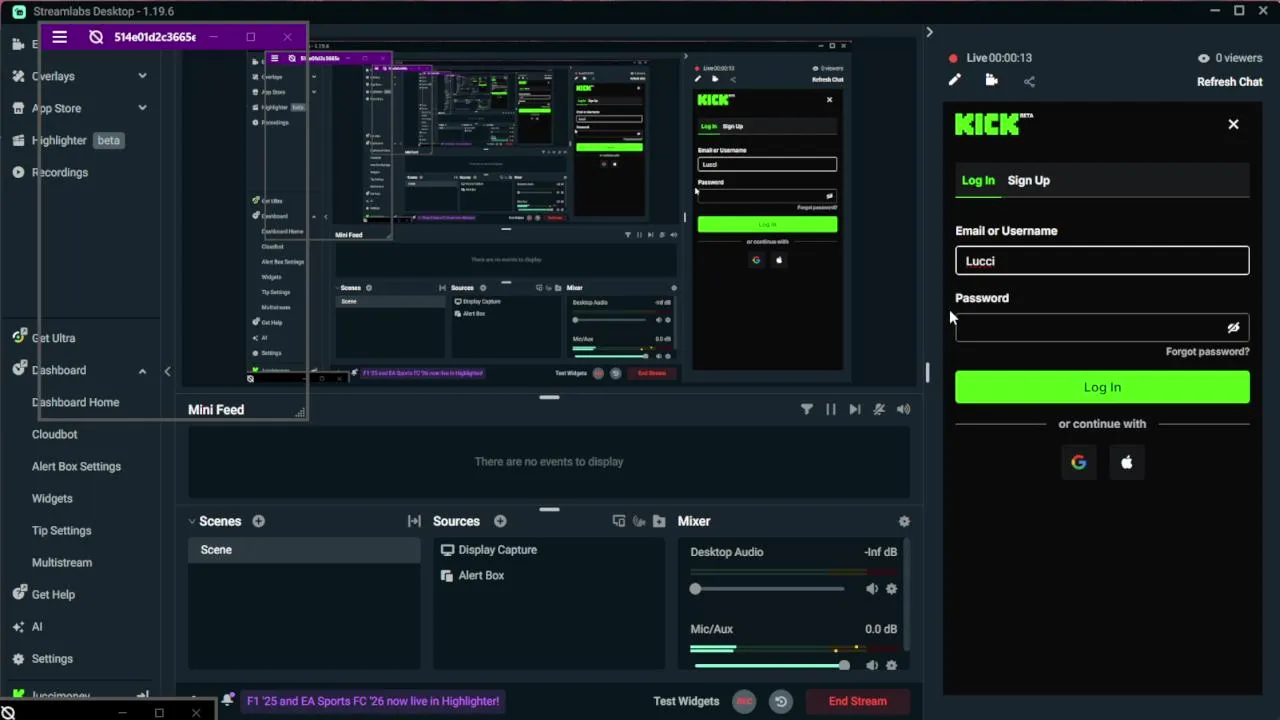The height and width of the screenshot is (720, 1280).
Task: Click the audio source icon in Sources header
Action: [x=639, y=521]
